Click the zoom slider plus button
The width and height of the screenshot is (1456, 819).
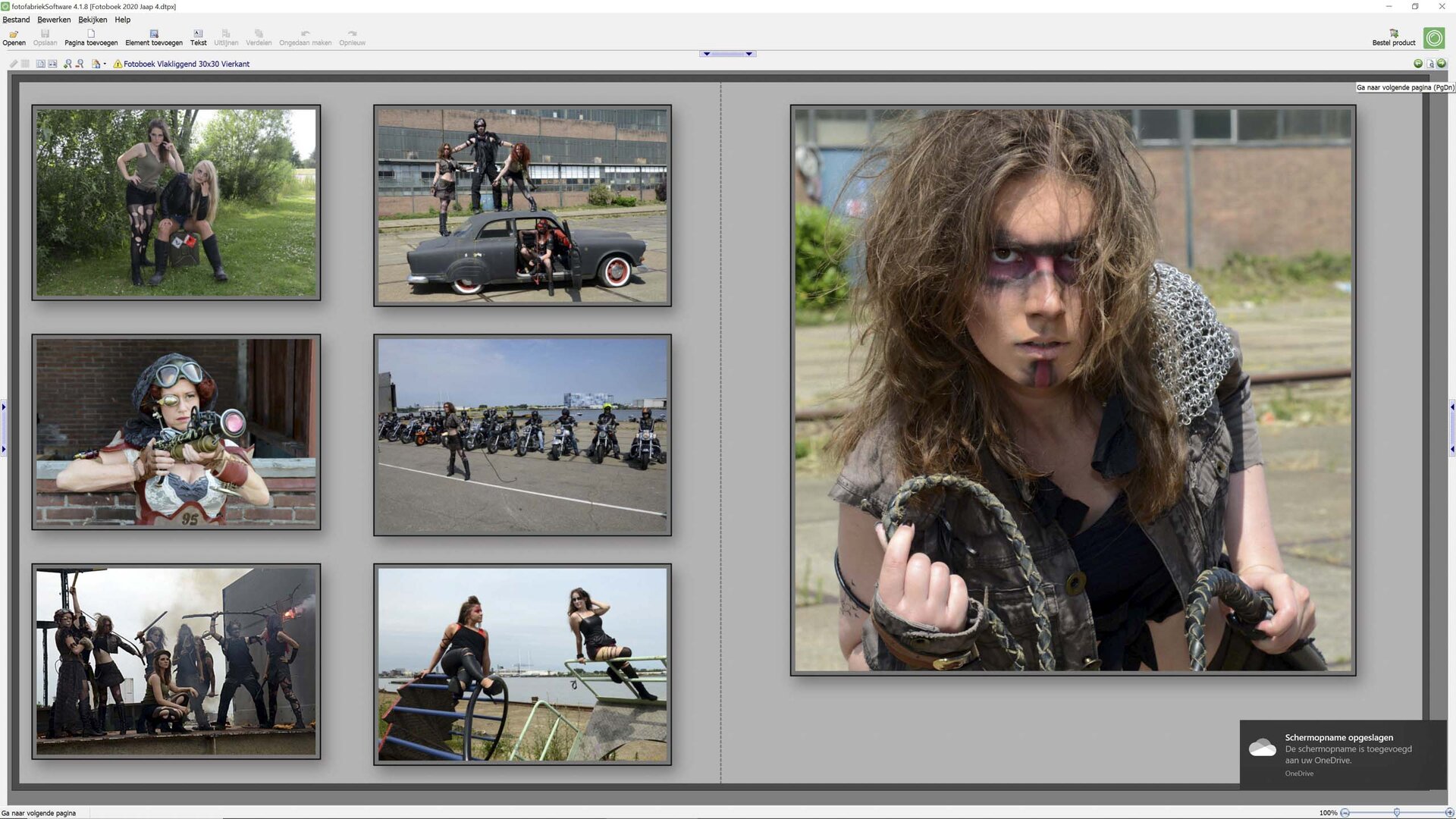point(1449,812)
